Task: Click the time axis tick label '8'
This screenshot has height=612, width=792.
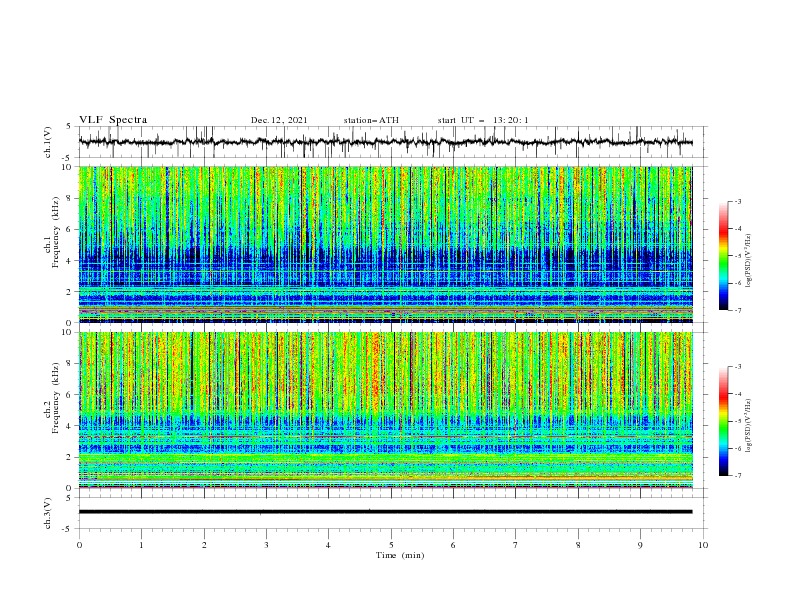Action: 578,545
